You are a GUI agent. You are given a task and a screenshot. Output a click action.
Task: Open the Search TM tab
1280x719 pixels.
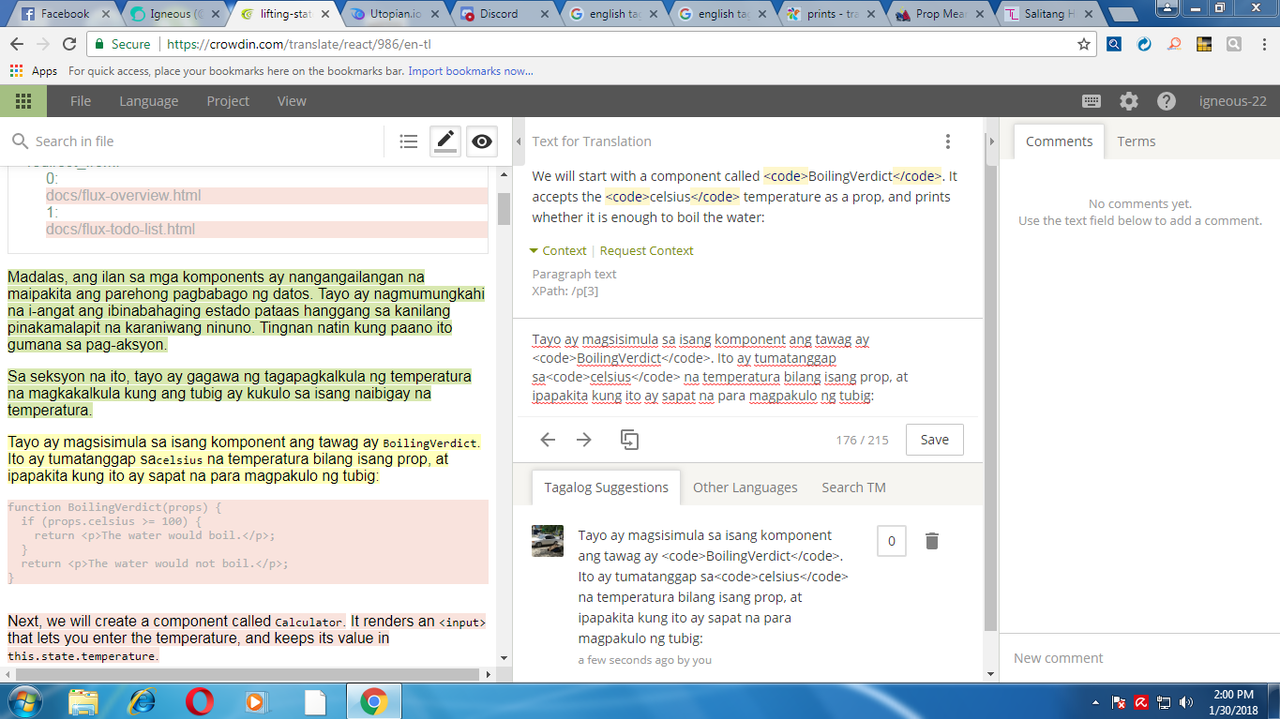[854, 487]
